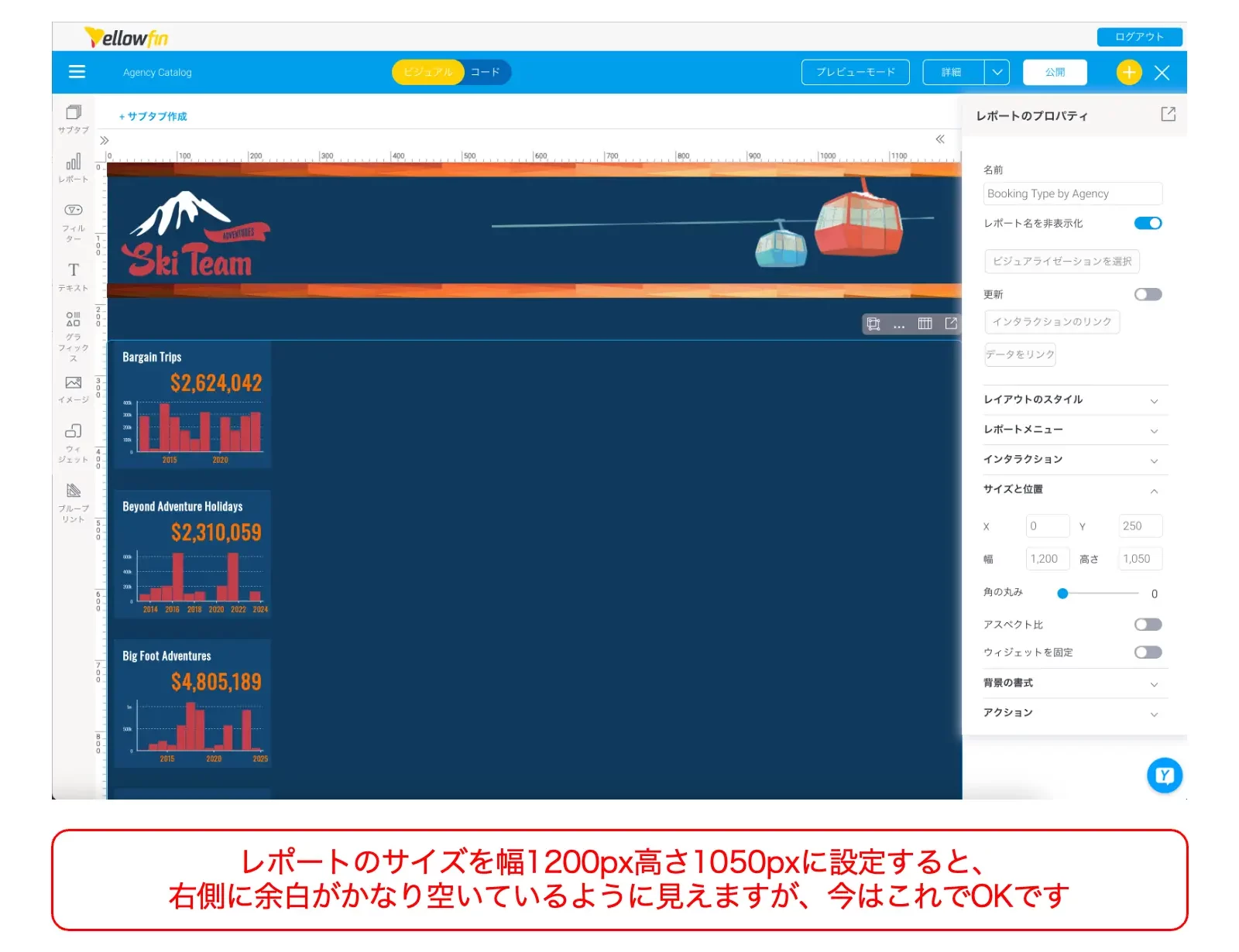The width and height of the screenshot is (1239, 952).
Task: Open the イメージ widget tool
Action: pyautogui.click(x=74, y=389)
